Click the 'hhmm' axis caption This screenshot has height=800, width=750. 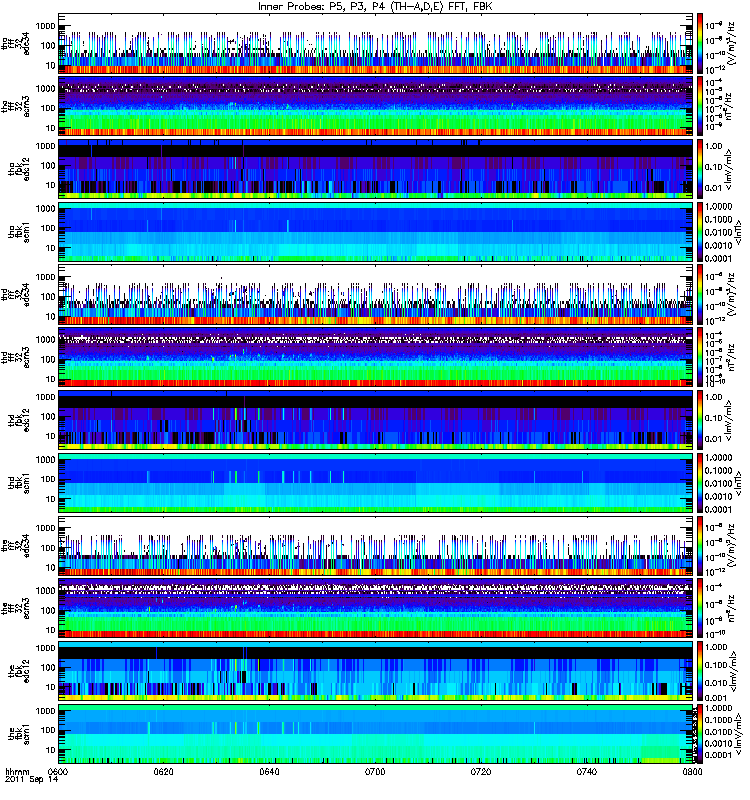click(x=17, y=772)
